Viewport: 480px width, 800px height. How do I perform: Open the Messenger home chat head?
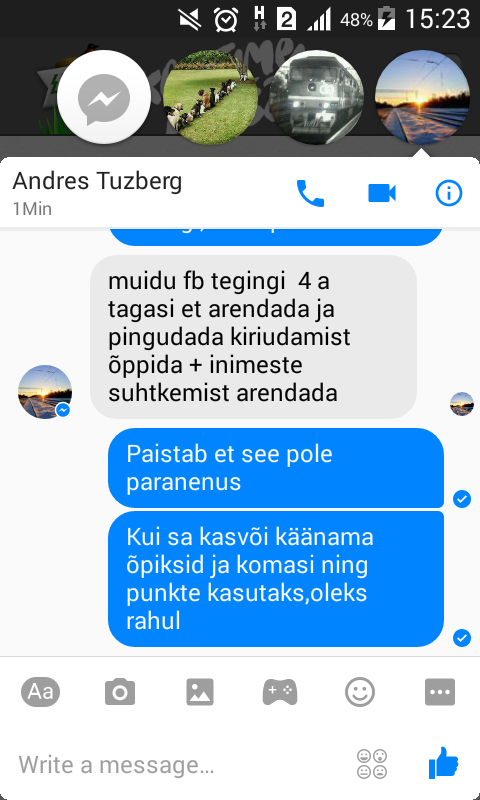point(104,97)
